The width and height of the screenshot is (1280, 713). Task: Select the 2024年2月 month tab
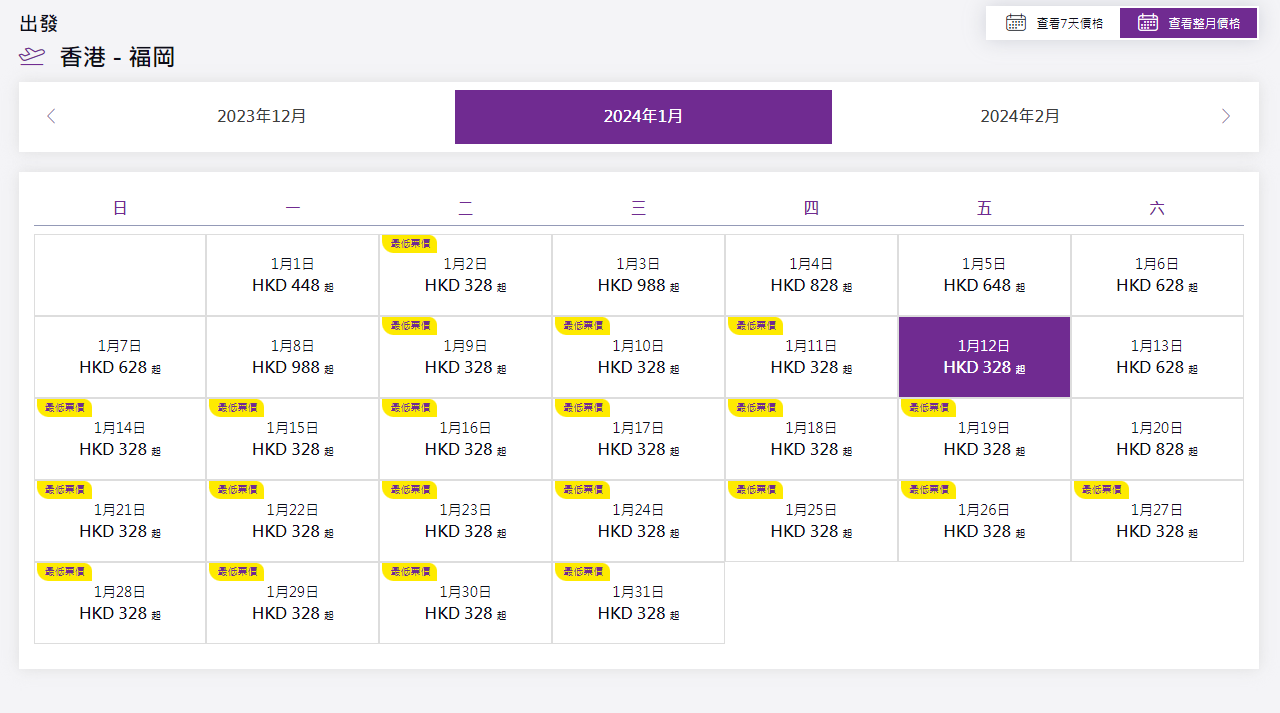coord(1020,117)
